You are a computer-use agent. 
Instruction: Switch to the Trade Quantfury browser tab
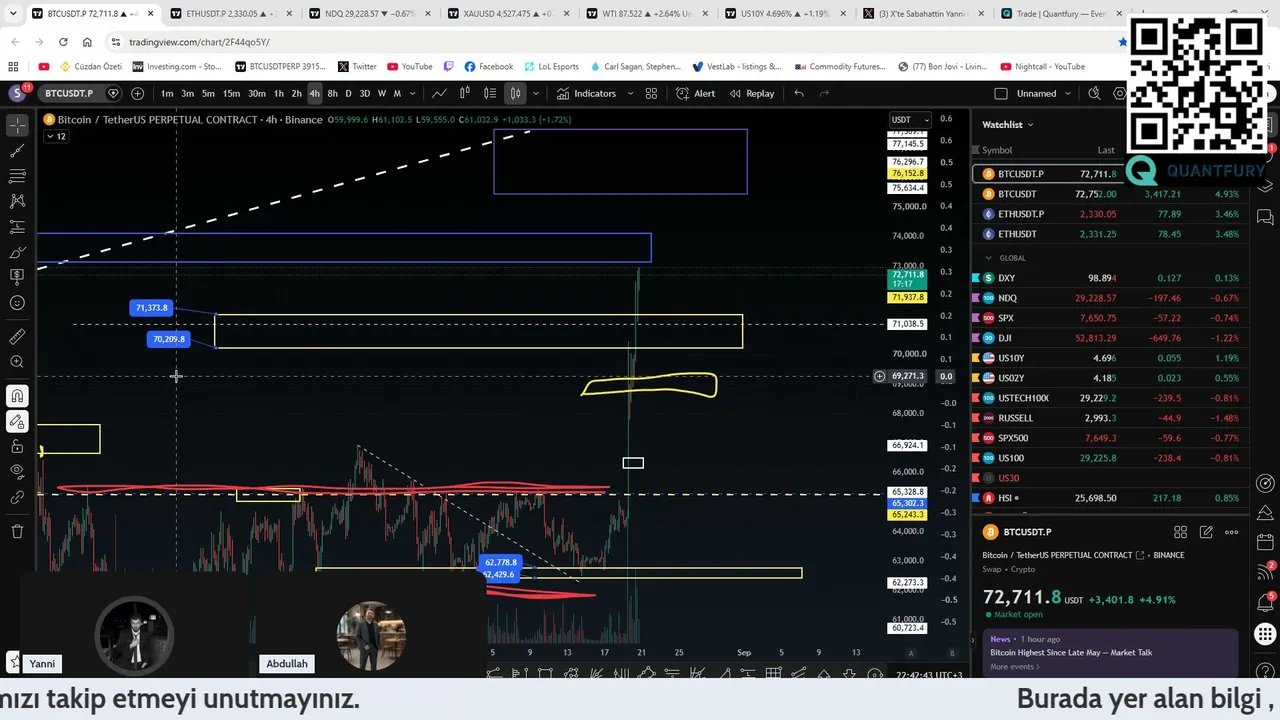1061,14
